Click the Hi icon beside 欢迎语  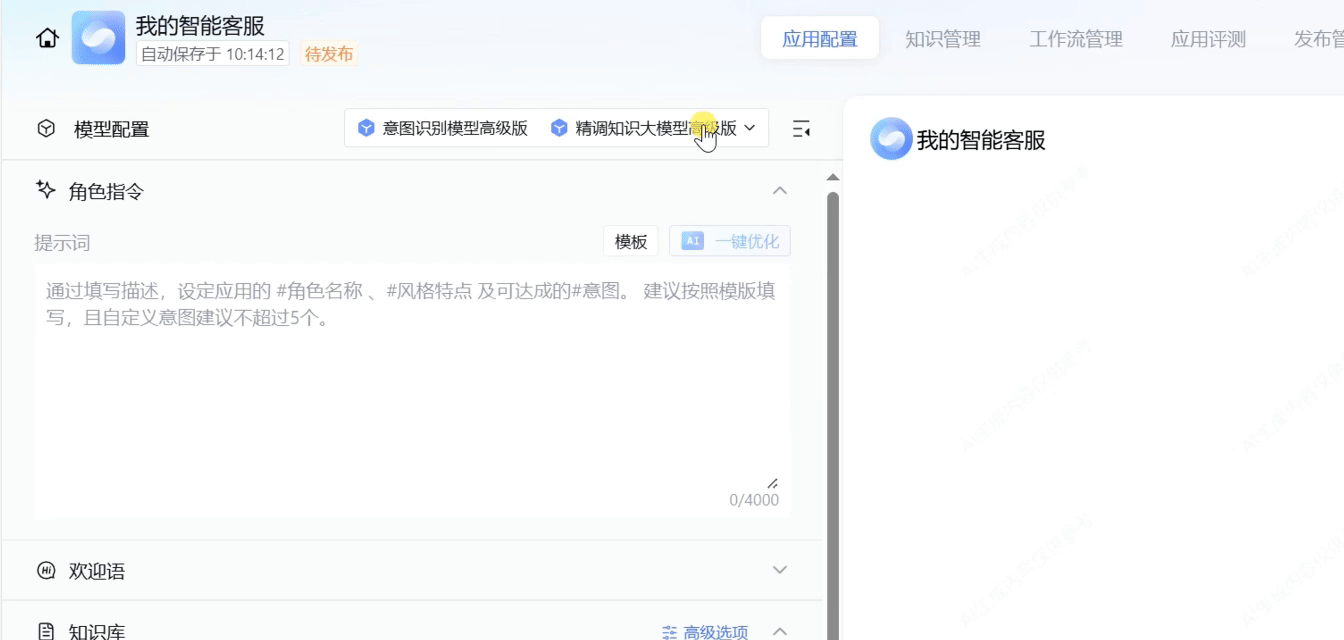46,571
